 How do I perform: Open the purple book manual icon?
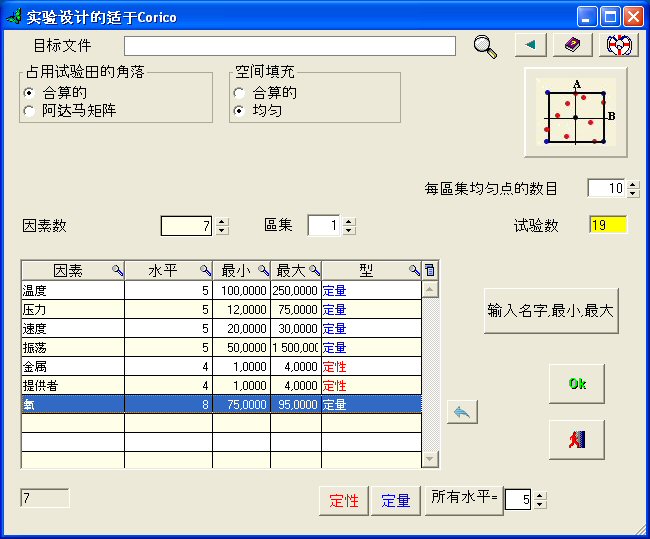point(572,45)
